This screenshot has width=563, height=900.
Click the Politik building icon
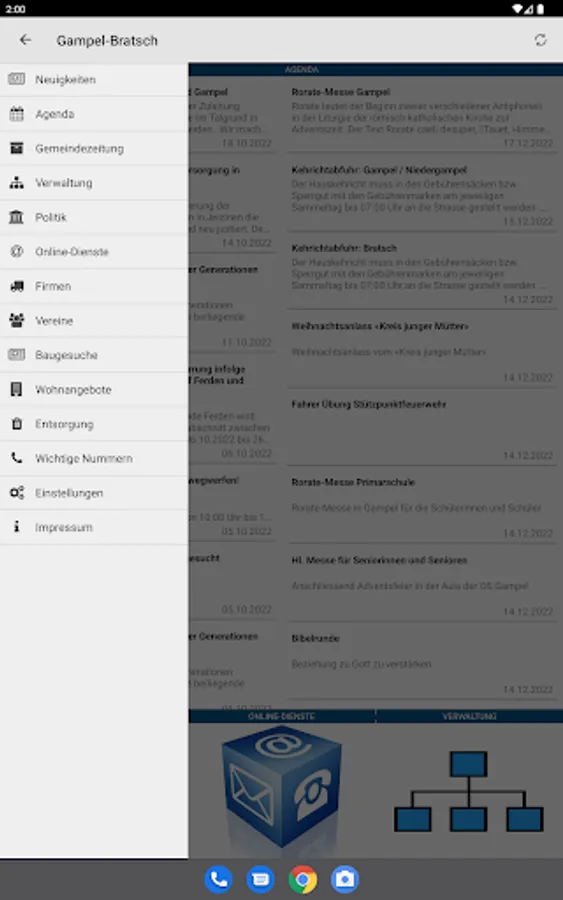point(17,217)
